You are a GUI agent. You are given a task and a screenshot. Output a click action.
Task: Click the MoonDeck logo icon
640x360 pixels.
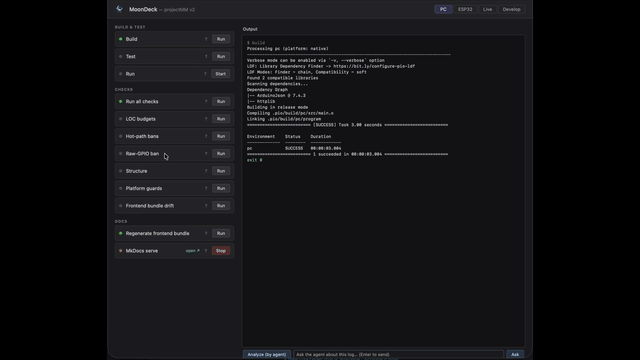coord(119,9)
